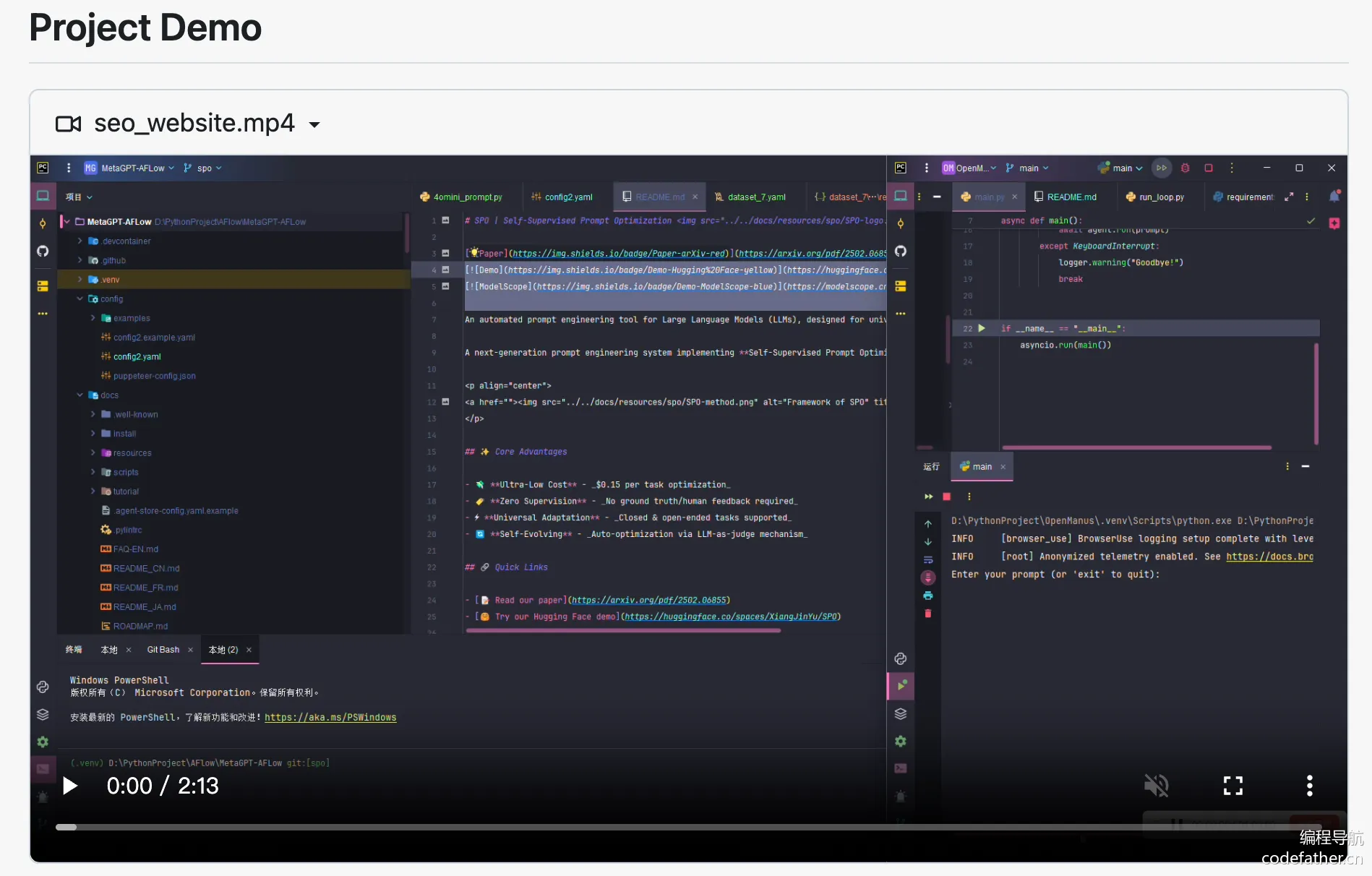Expand the .devcontainer folder
This screenshot has height=876, width=1372.
(x=80, y=241)
